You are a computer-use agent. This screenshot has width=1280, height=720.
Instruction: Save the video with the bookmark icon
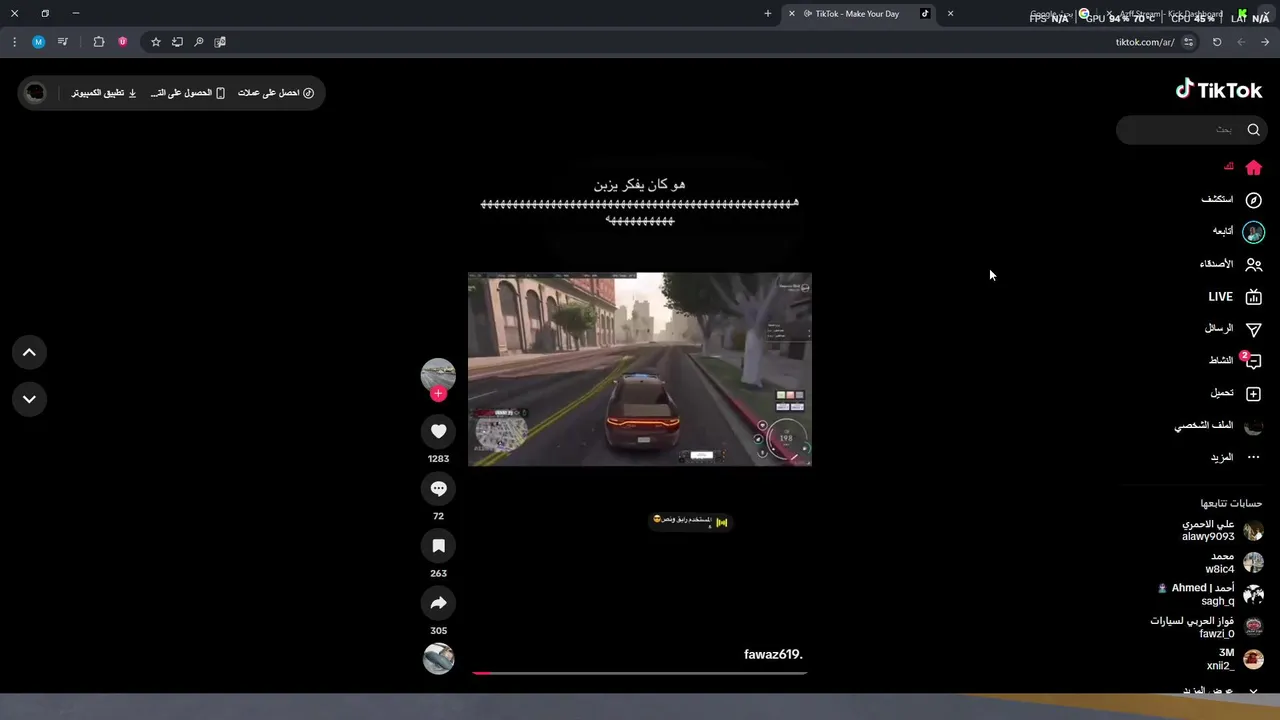point(438,546)
